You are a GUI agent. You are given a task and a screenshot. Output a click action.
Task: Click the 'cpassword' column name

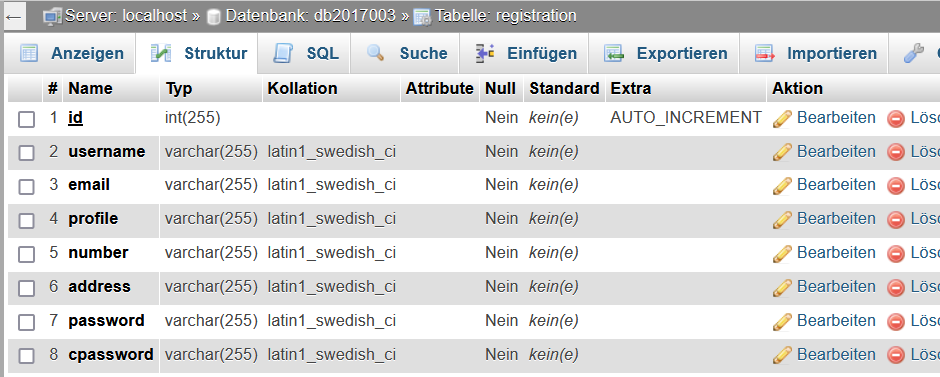tap(111, 355)
